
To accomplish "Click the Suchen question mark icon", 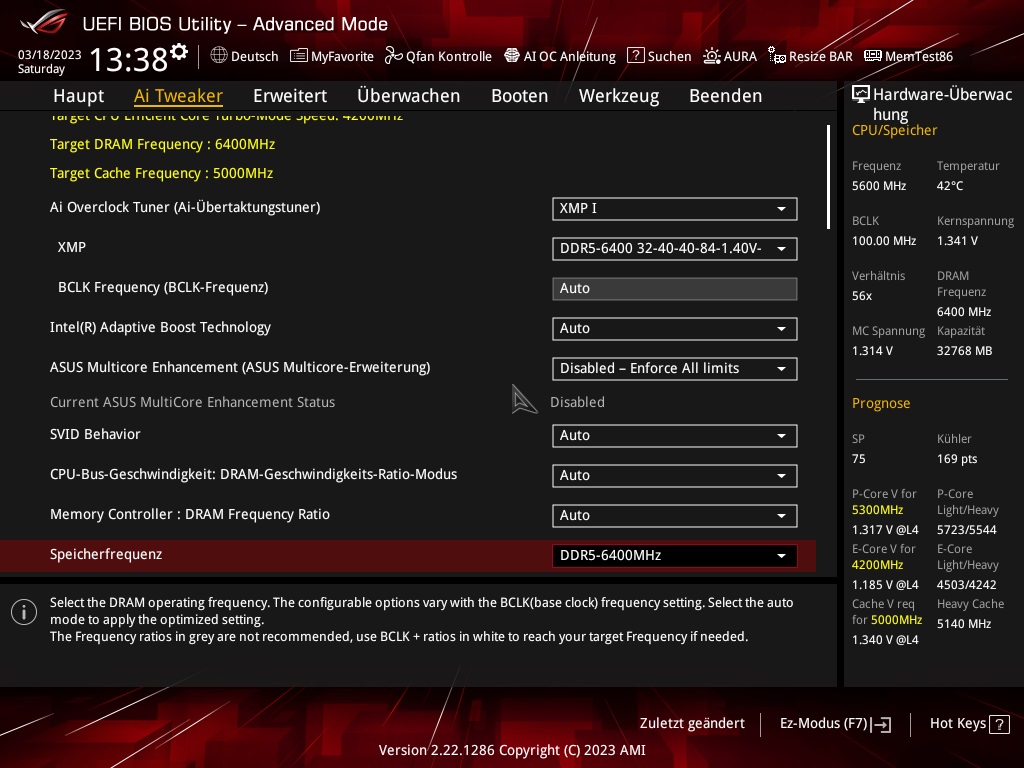I will coord(635,56).
